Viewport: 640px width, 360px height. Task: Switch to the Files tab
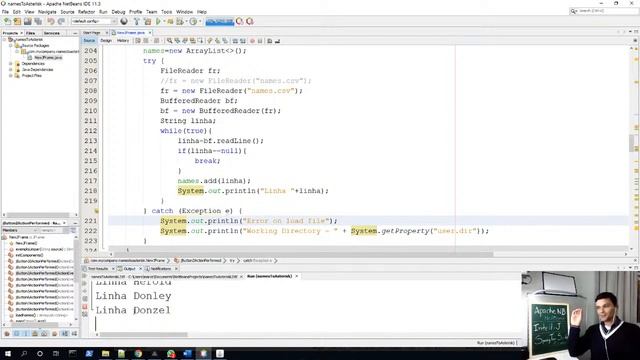click(31, 33)
